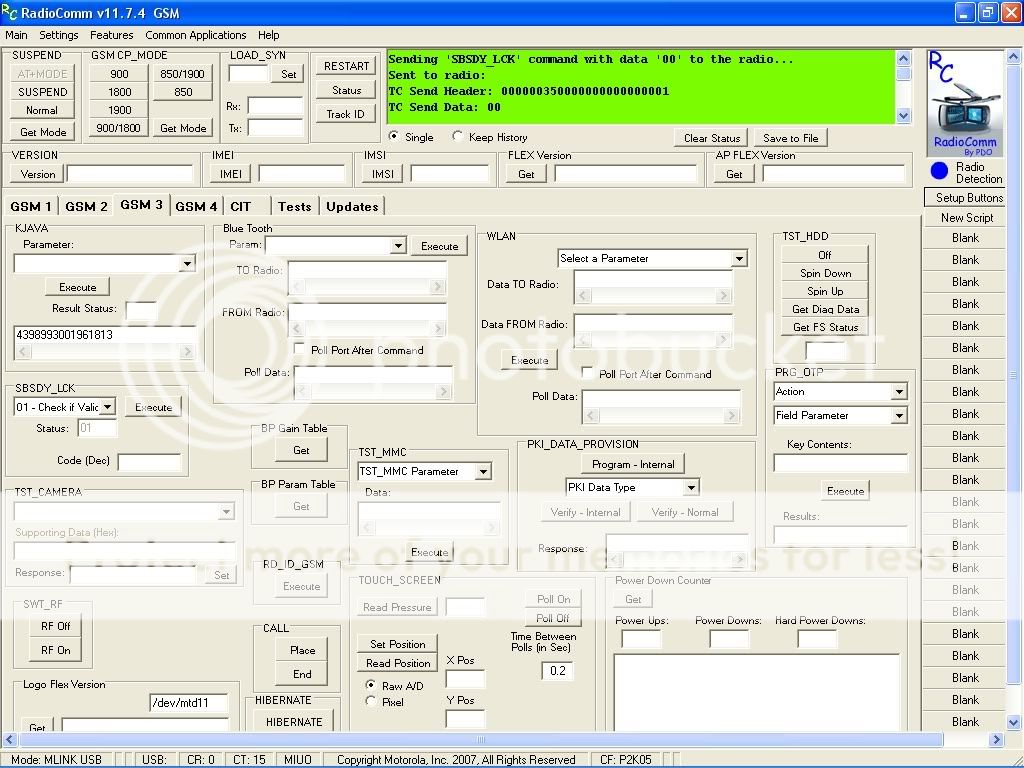
Task: Click the RadioComm logo image
Action: (965, 103)
